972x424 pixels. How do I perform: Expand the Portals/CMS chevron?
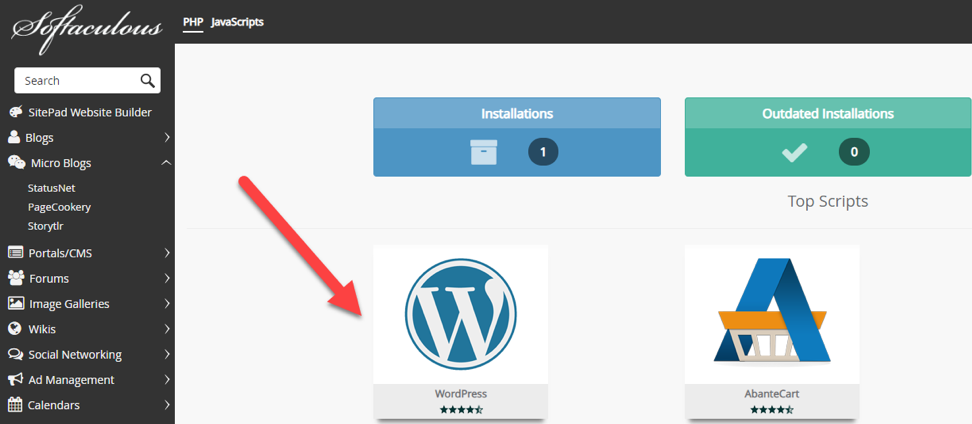[167, 253]
